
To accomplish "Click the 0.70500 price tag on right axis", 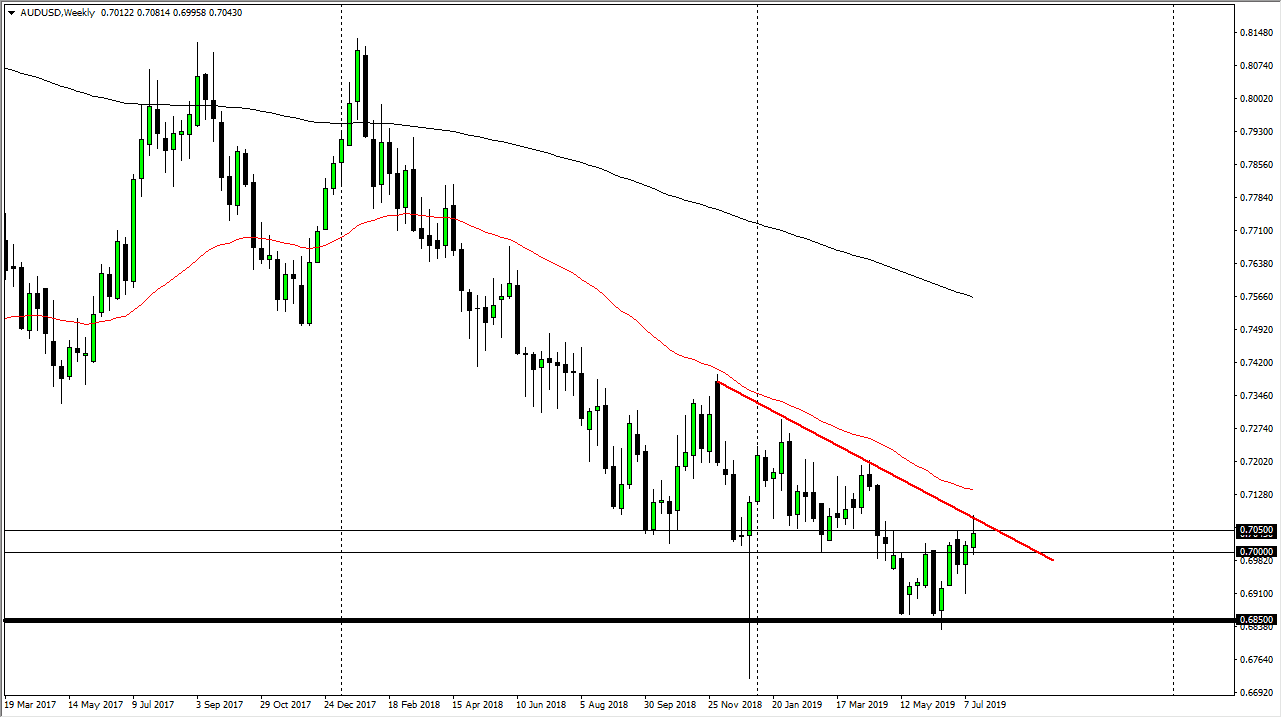I will click(x=1251, y=530).
